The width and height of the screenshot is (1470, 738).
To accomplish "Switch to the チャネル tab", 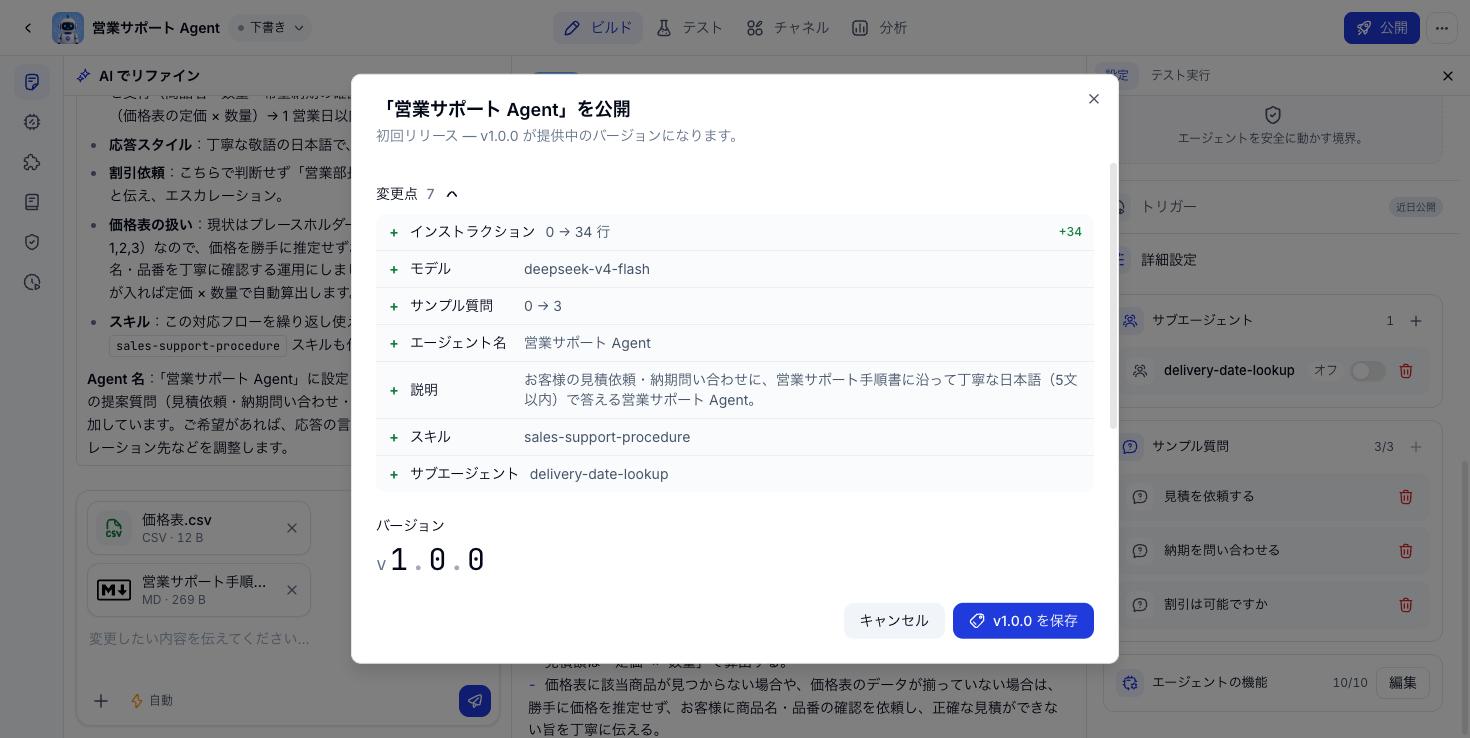I will pyautogui.click(x=788, y=28).
